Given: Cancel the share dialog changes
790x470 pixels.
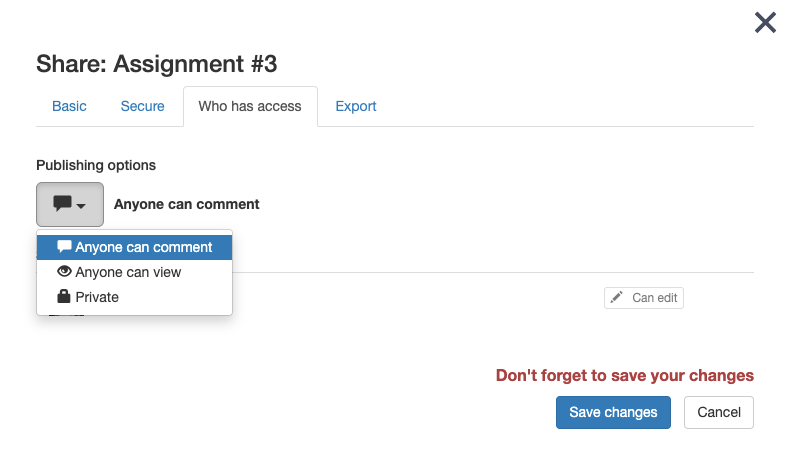Looking at the screenshot, I should point(718,412).
